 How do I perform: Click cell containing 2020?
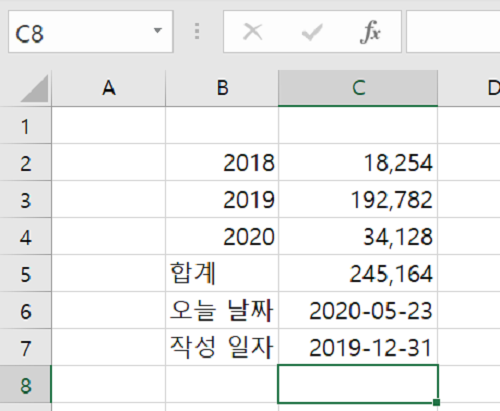[222, 237]
